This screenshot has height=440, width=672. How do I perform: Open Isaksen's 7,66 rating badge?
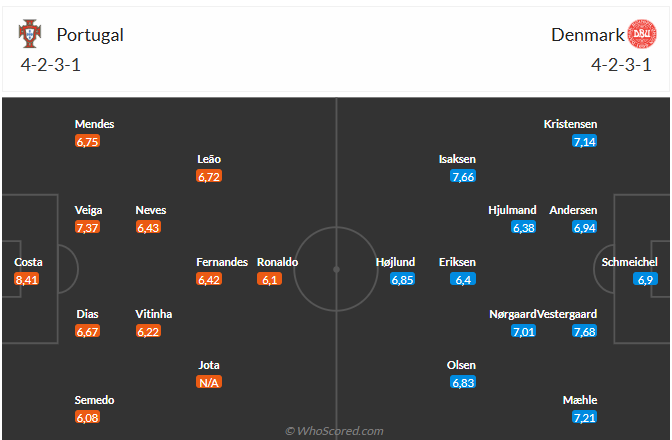point(463,176)
